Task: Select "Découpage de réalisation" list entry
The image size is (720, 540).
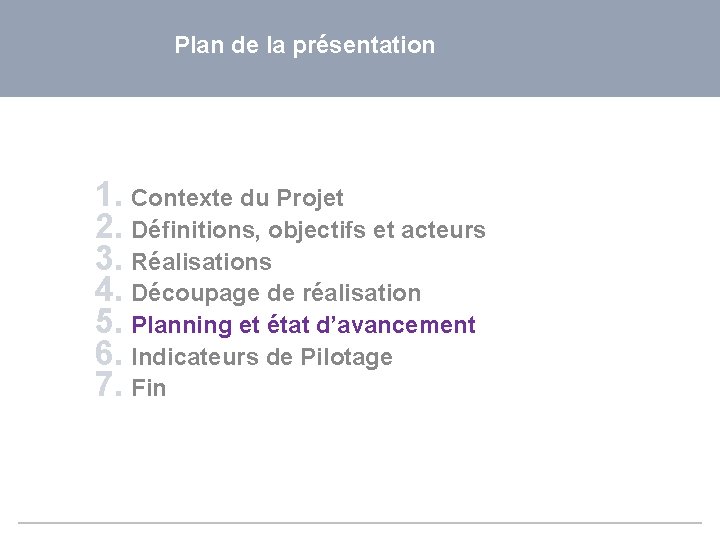Action: point(276,293)
